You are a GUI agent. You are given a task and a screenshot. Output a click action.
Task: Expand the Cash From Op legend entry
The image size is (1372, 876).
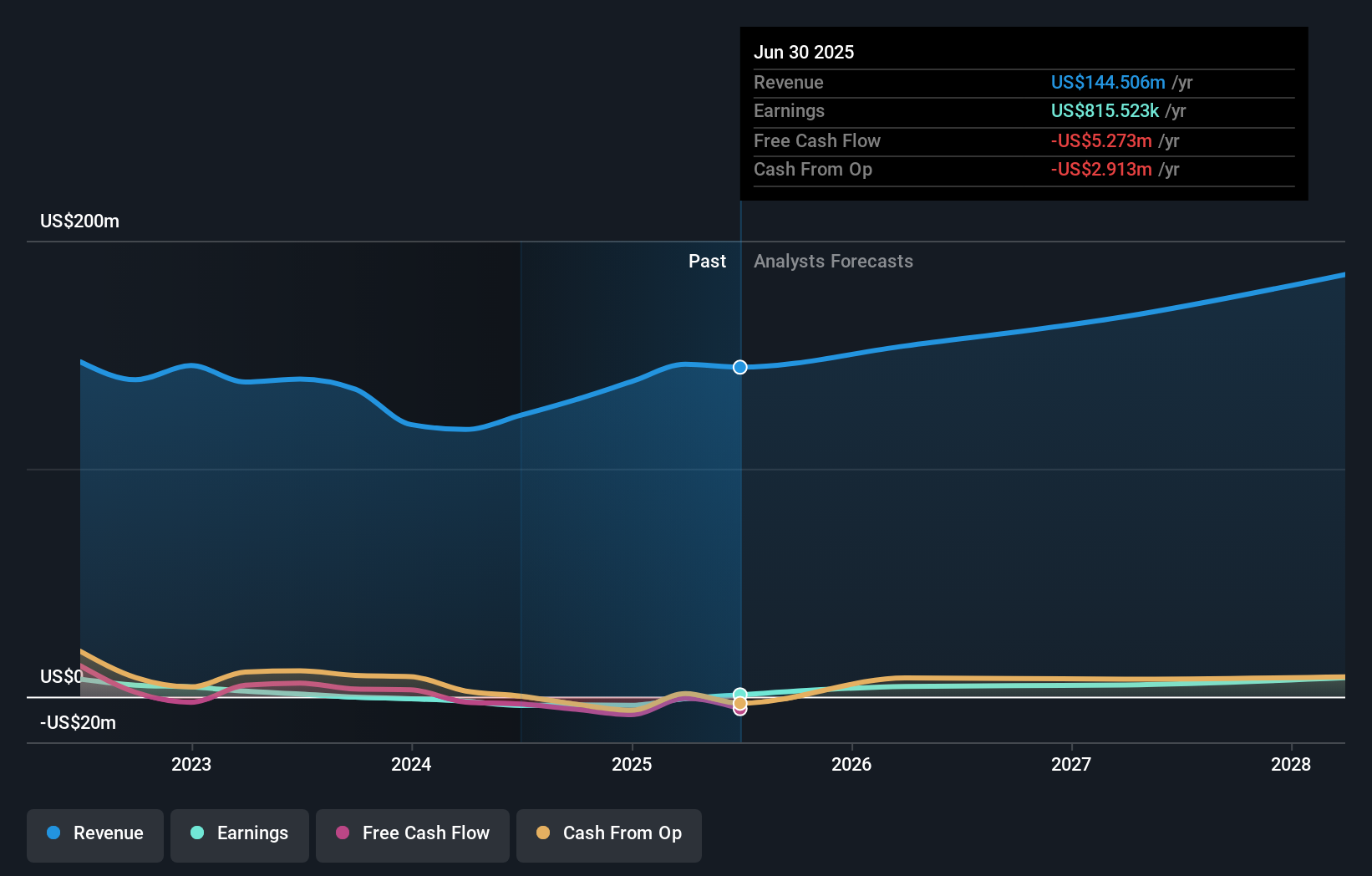(x=608, y=833)
